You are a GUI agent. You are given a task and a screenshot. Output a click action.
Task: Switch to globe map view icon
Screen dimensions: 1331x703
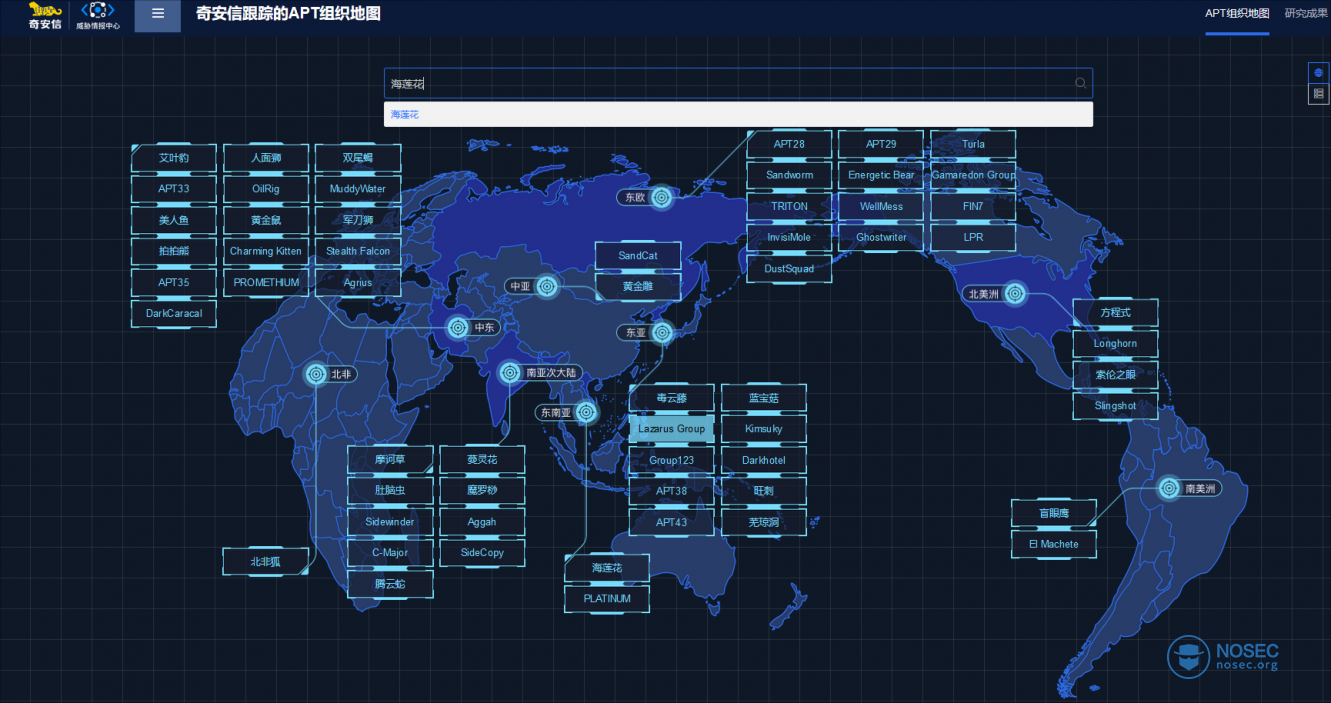coord(1318,72)
